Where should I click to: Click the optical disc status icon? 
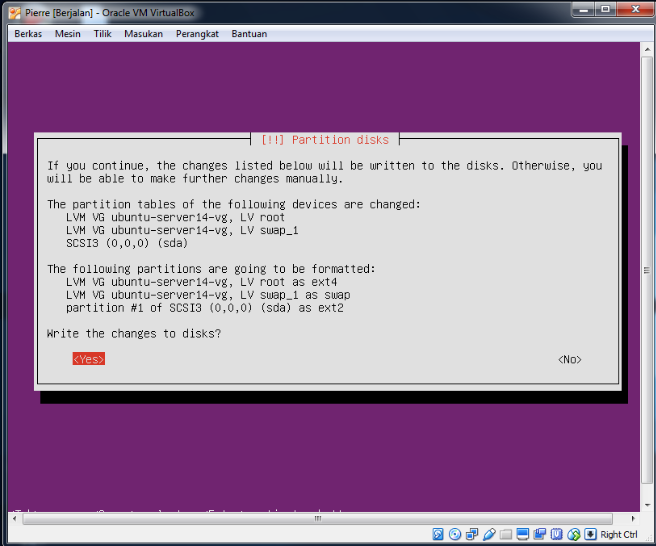pos(455,534)
